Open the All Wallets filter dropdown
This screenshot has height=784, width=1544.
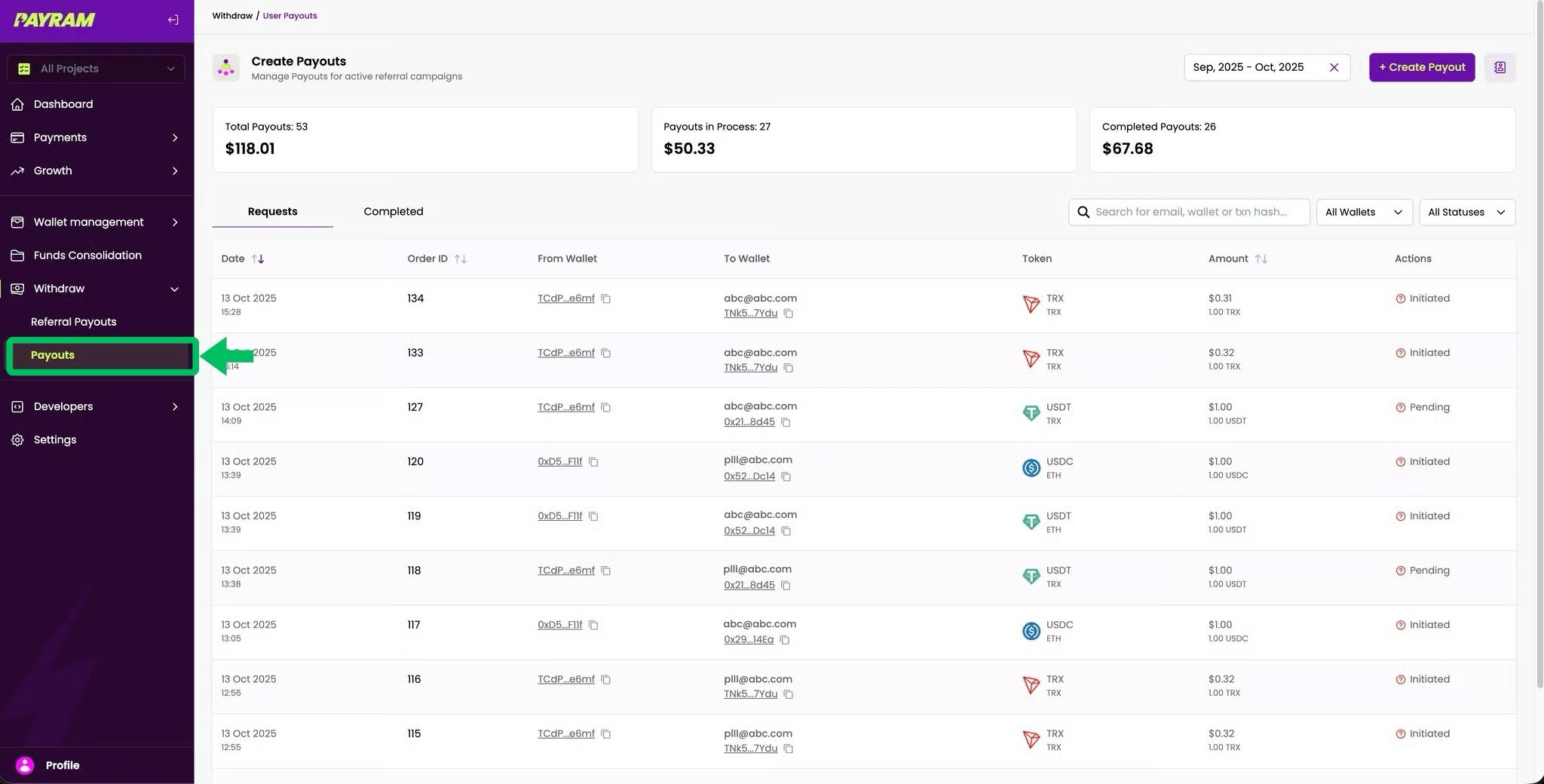pos(1363,213)
